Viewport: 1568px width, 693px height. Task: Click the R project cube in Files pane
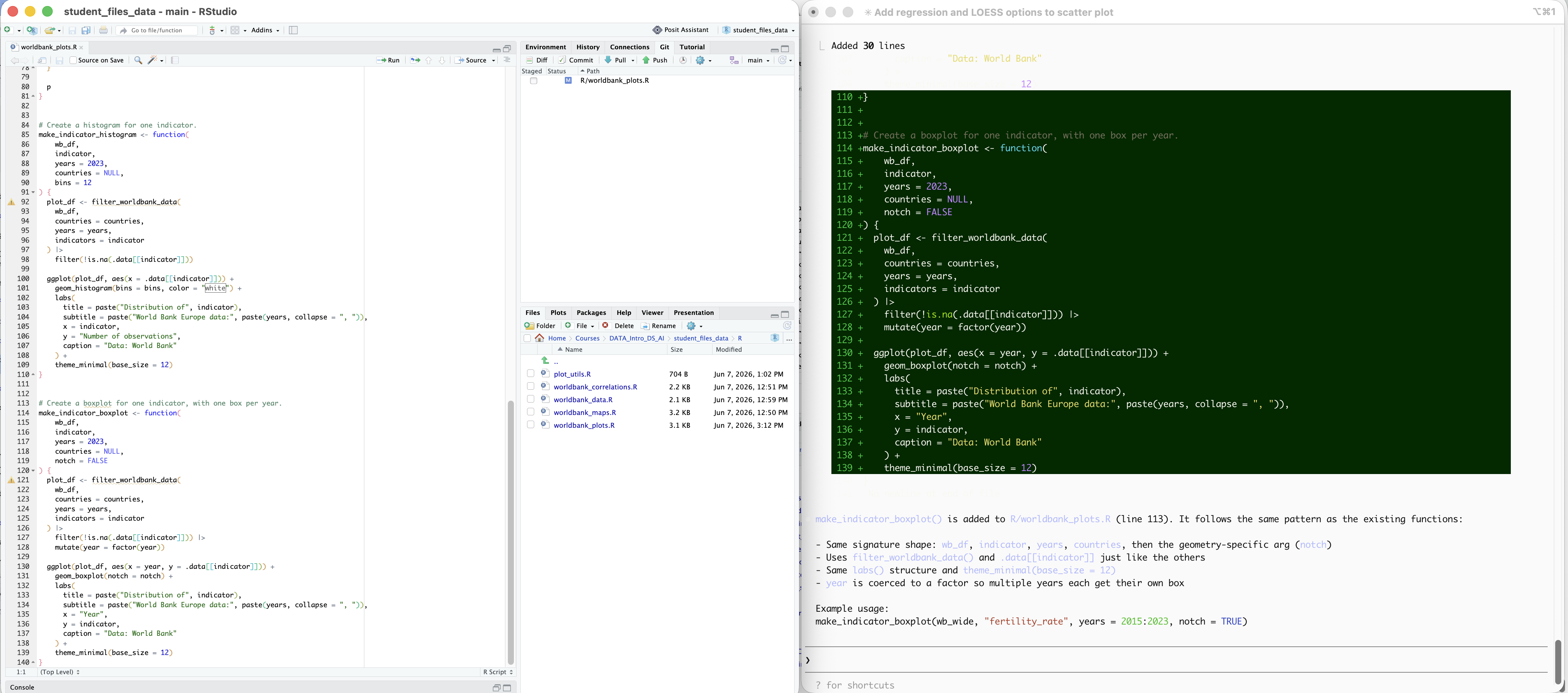tap(775, 338)
